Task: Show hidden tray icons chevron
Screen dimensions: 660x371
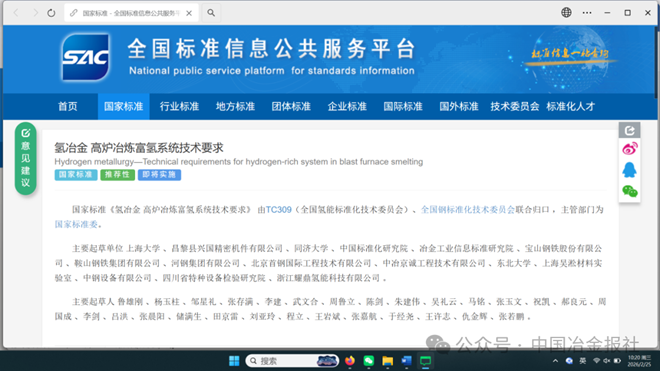Action: point(555,361)
